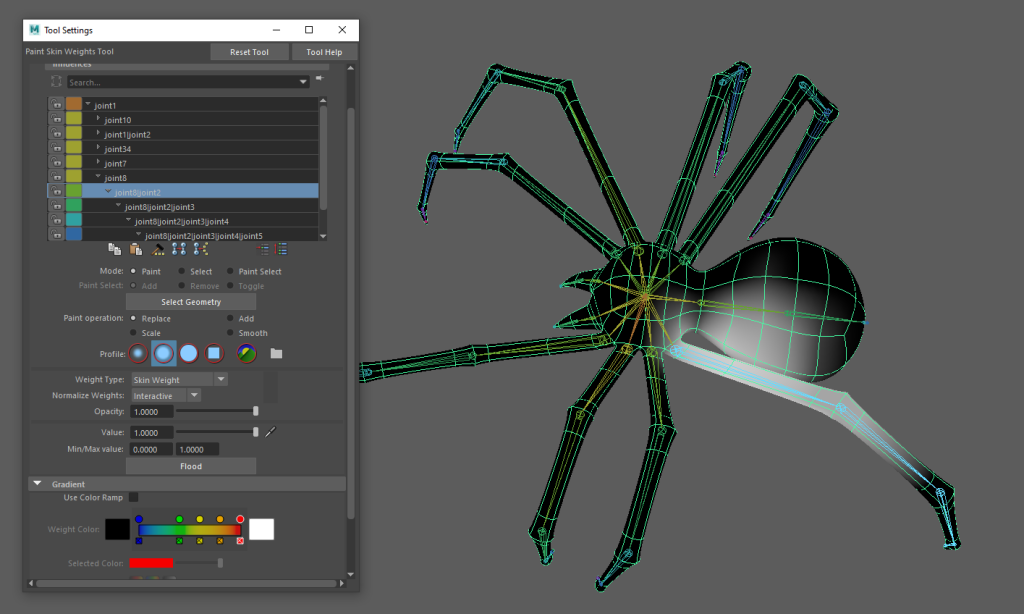The width and height of the screenshot is (1024, 614).
Task: Collapse the Gradient section
Action: point(37,483)
